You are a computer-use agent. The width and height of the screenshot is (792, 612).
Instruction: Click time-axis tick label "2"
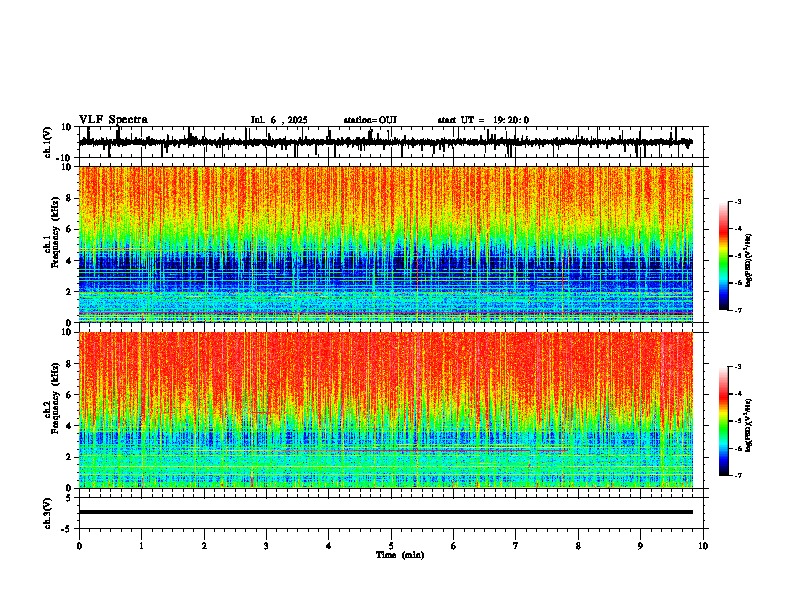pos(204,546)
